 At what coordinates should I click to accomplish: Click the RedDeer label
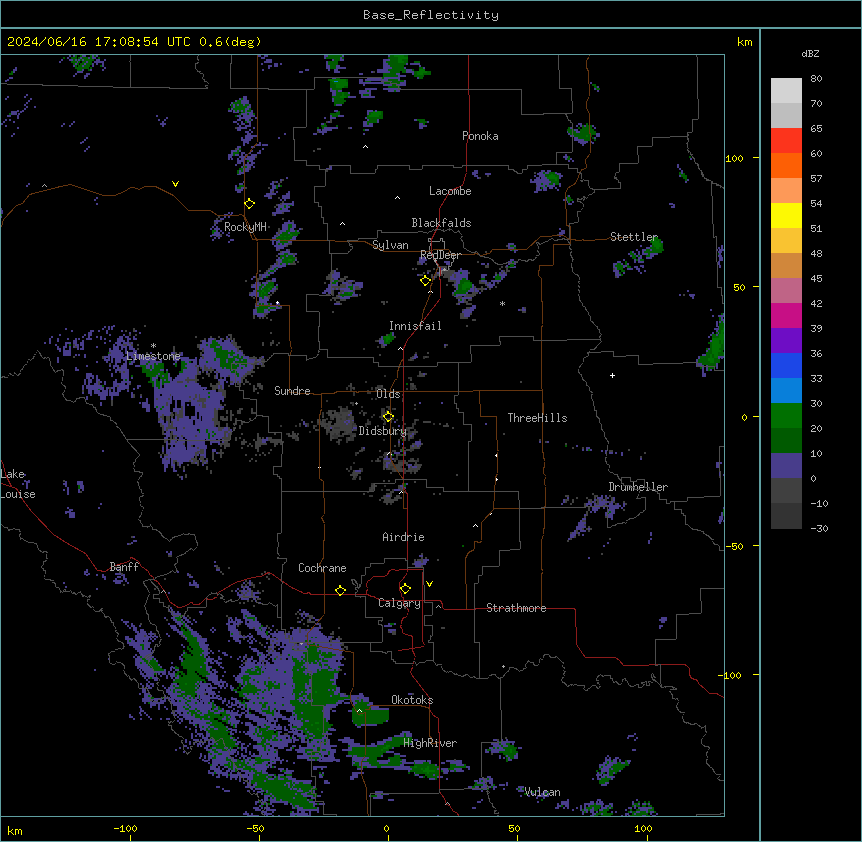[x=440, y=255]
